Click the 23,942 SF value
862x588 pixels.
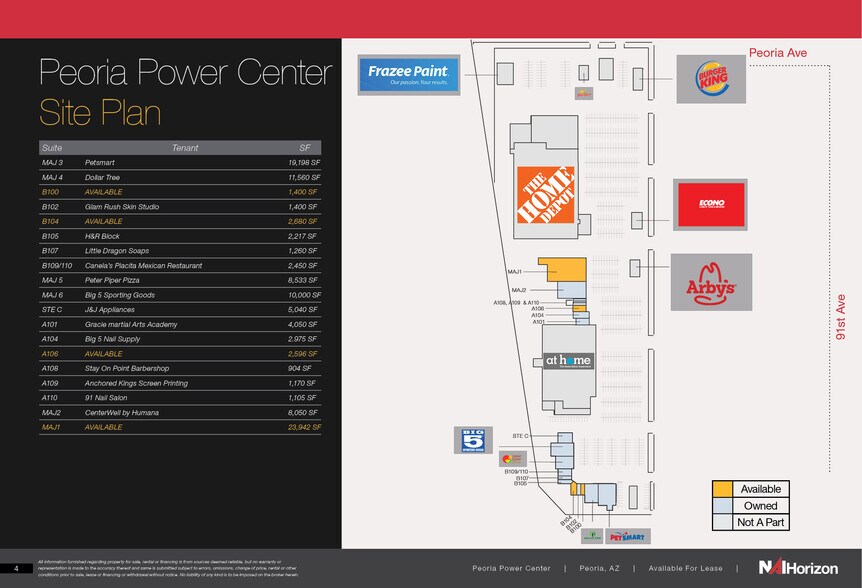(305, 427)
